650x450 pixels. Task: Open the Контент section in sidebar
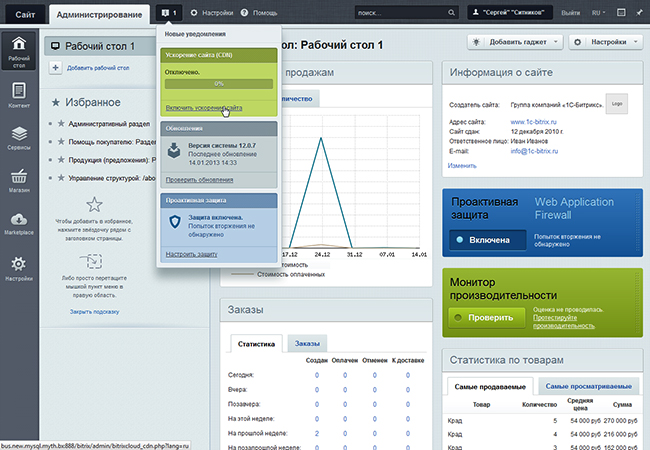click(x=19, y=97)
